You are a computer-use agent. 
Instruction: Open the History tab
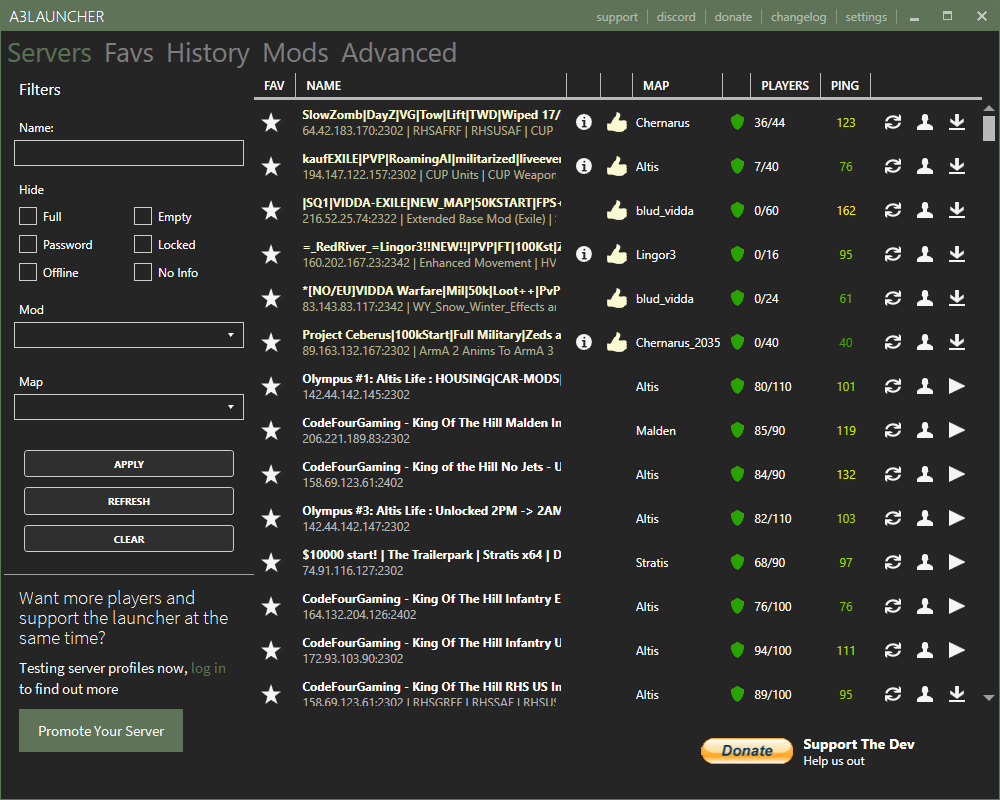pyautogui.click(x=208, y=53)
